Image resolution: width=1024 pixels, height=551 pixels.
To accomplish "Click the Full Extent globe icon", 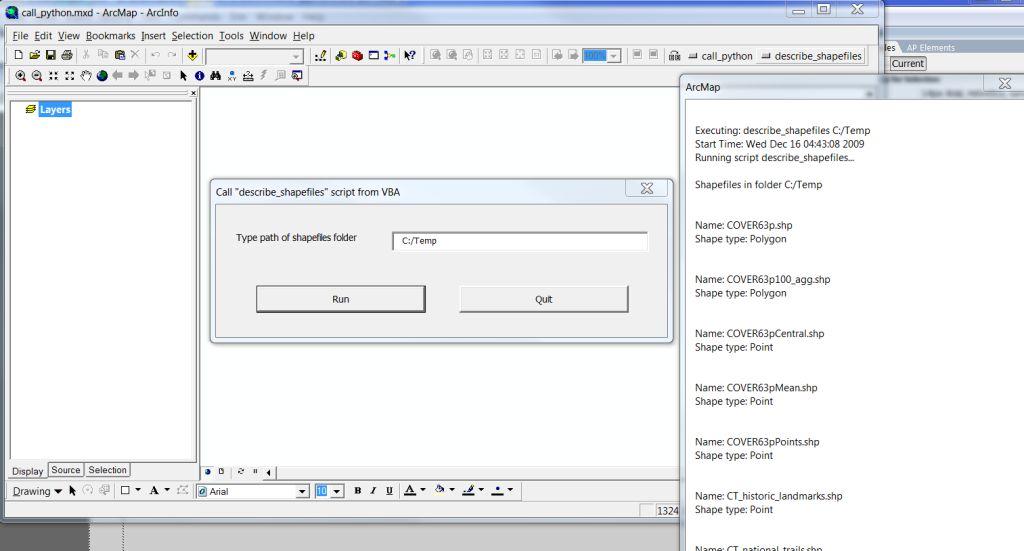I will [102, 76].
